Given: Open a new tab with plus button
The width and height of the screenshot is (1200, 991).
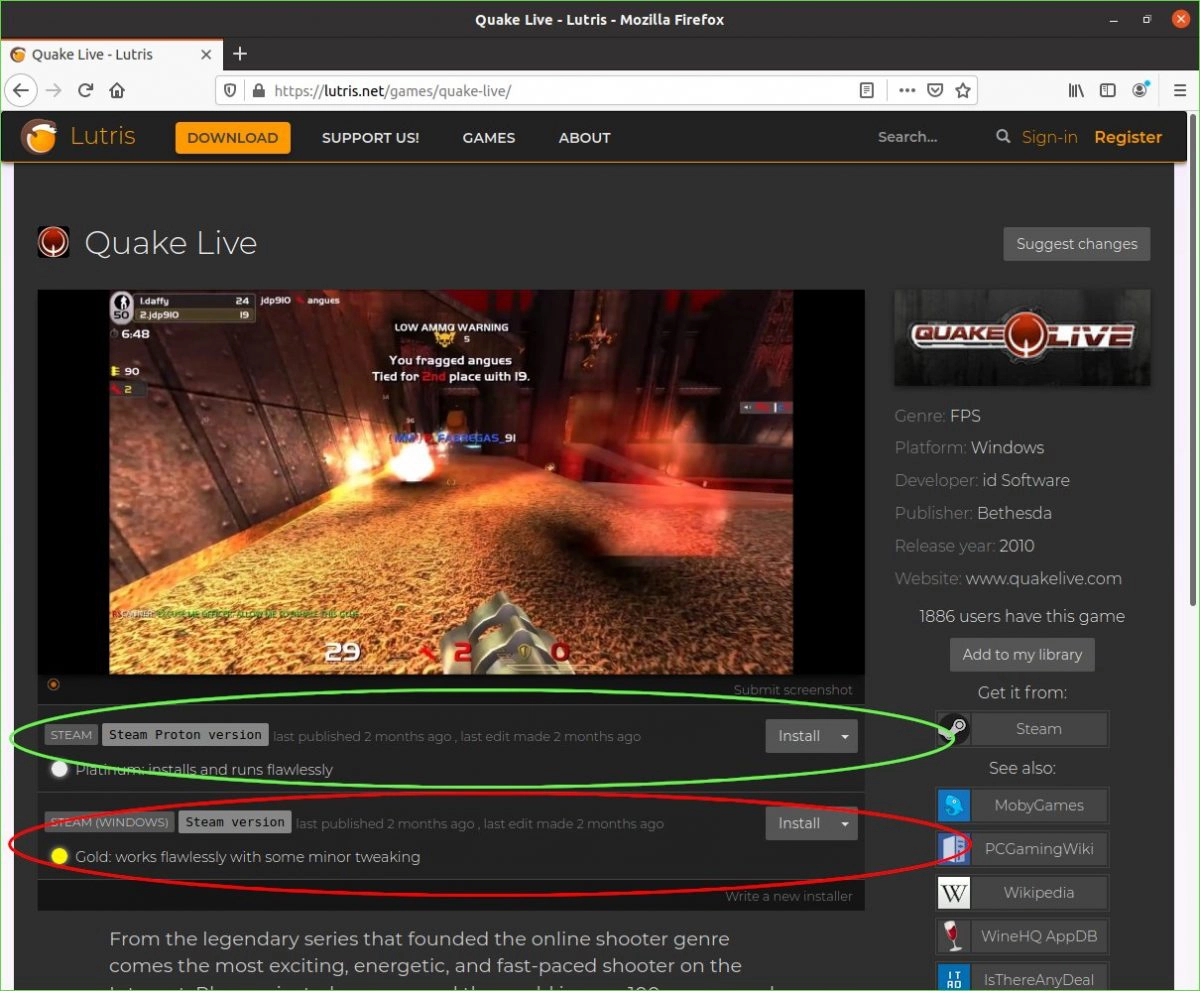Looking at the screenshot, I should (x=240, y=54).
